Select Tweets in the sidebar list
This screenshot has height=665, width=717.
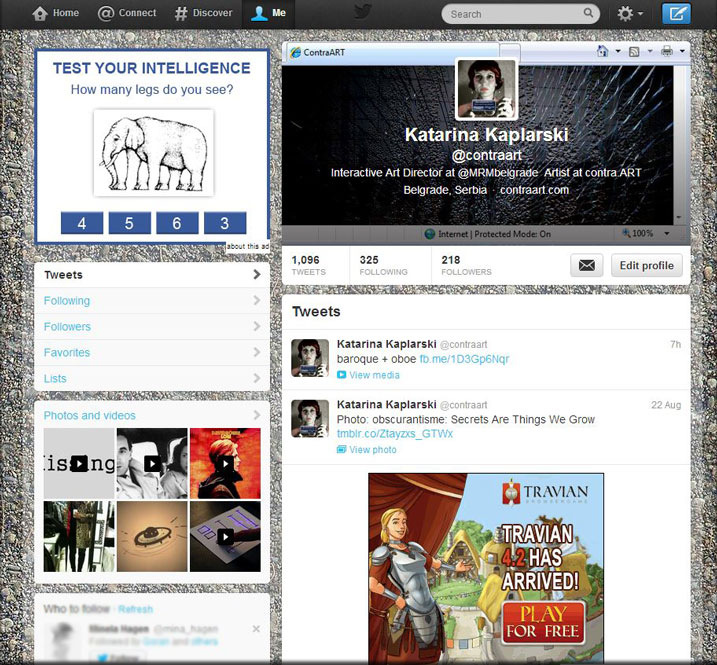152,275
